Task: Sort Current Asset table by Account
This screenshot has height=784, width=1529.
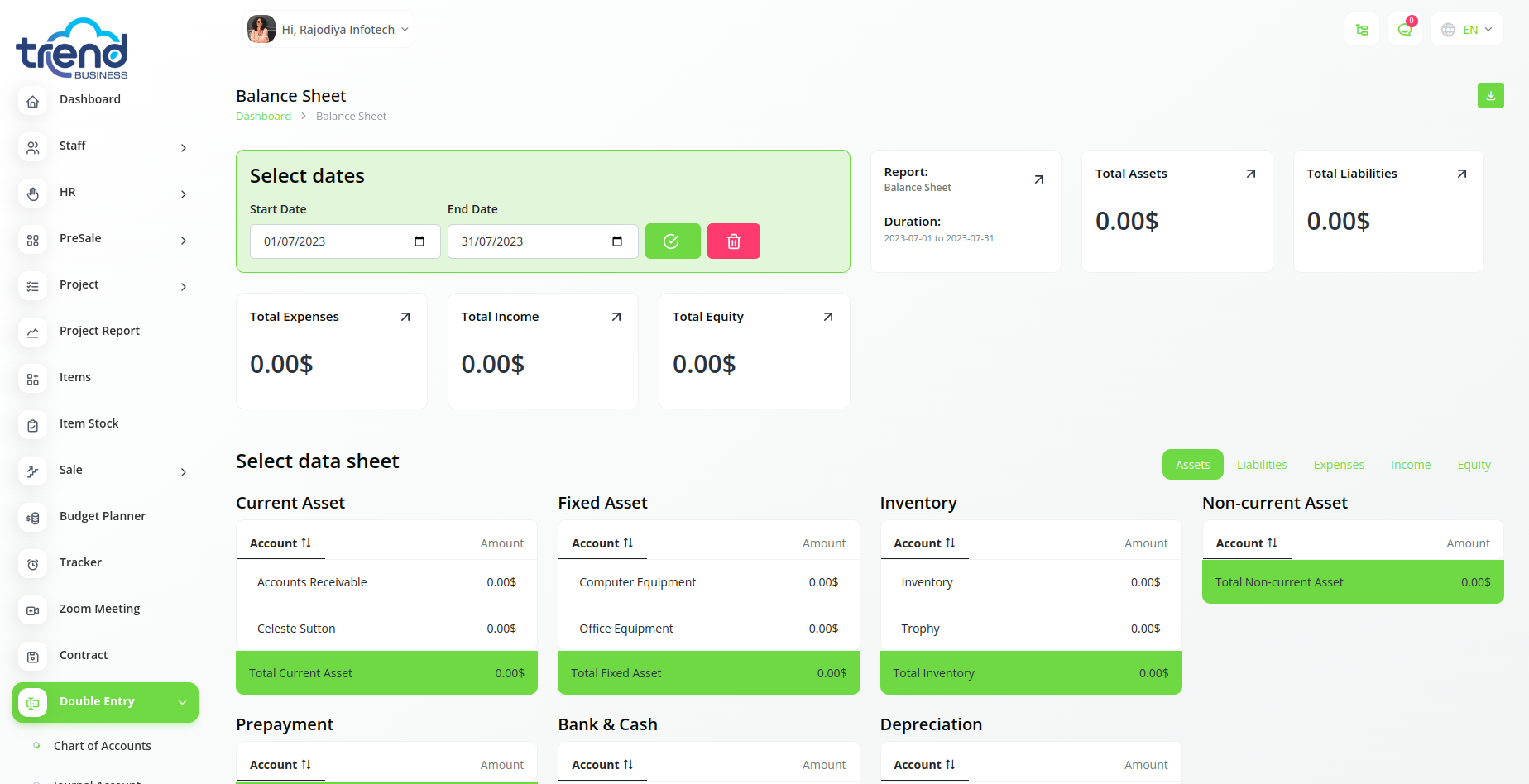Action: point(280,543)
